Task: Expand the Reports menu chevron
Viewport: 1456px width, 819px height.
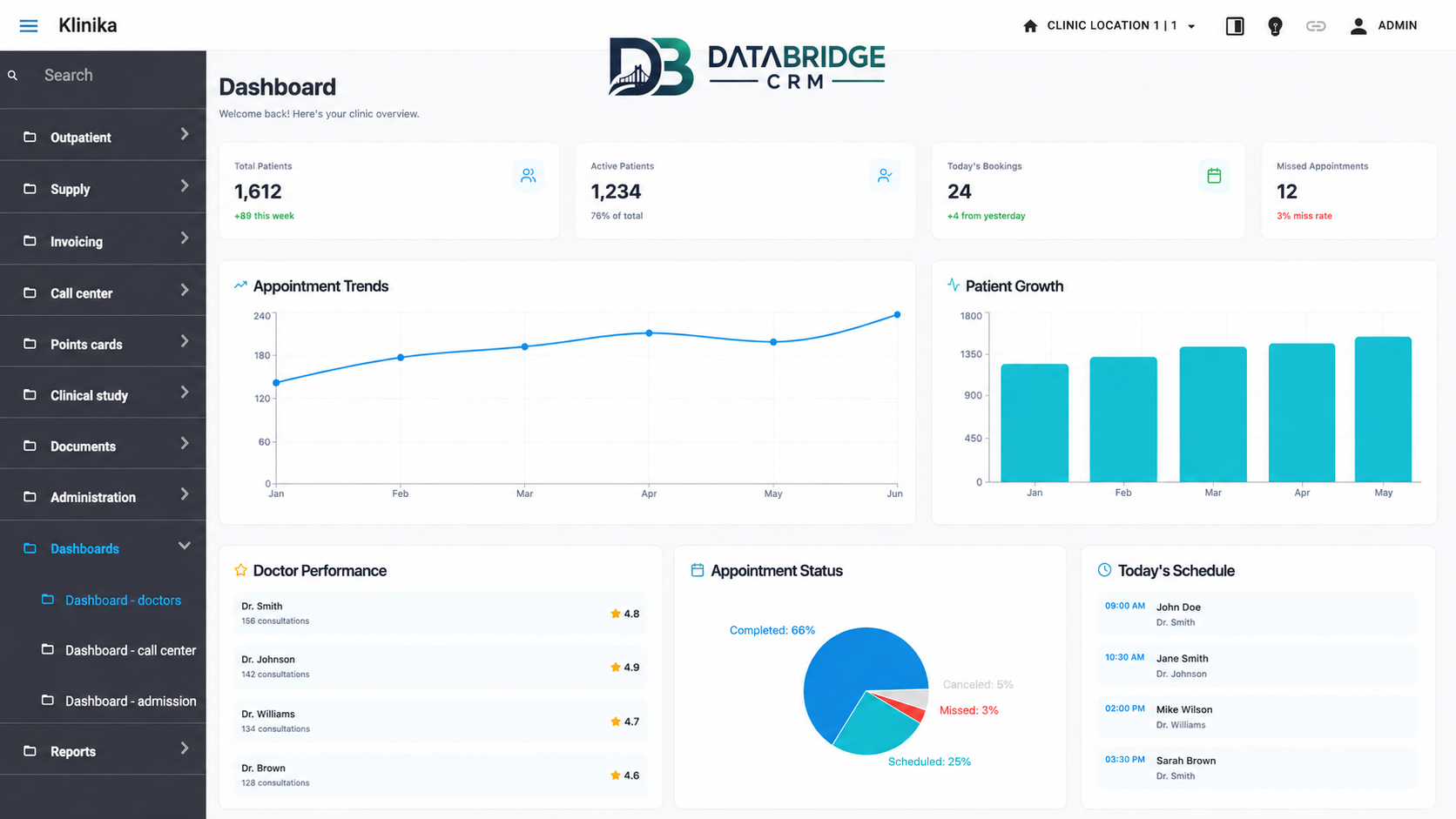Action: tap(185, 748)
